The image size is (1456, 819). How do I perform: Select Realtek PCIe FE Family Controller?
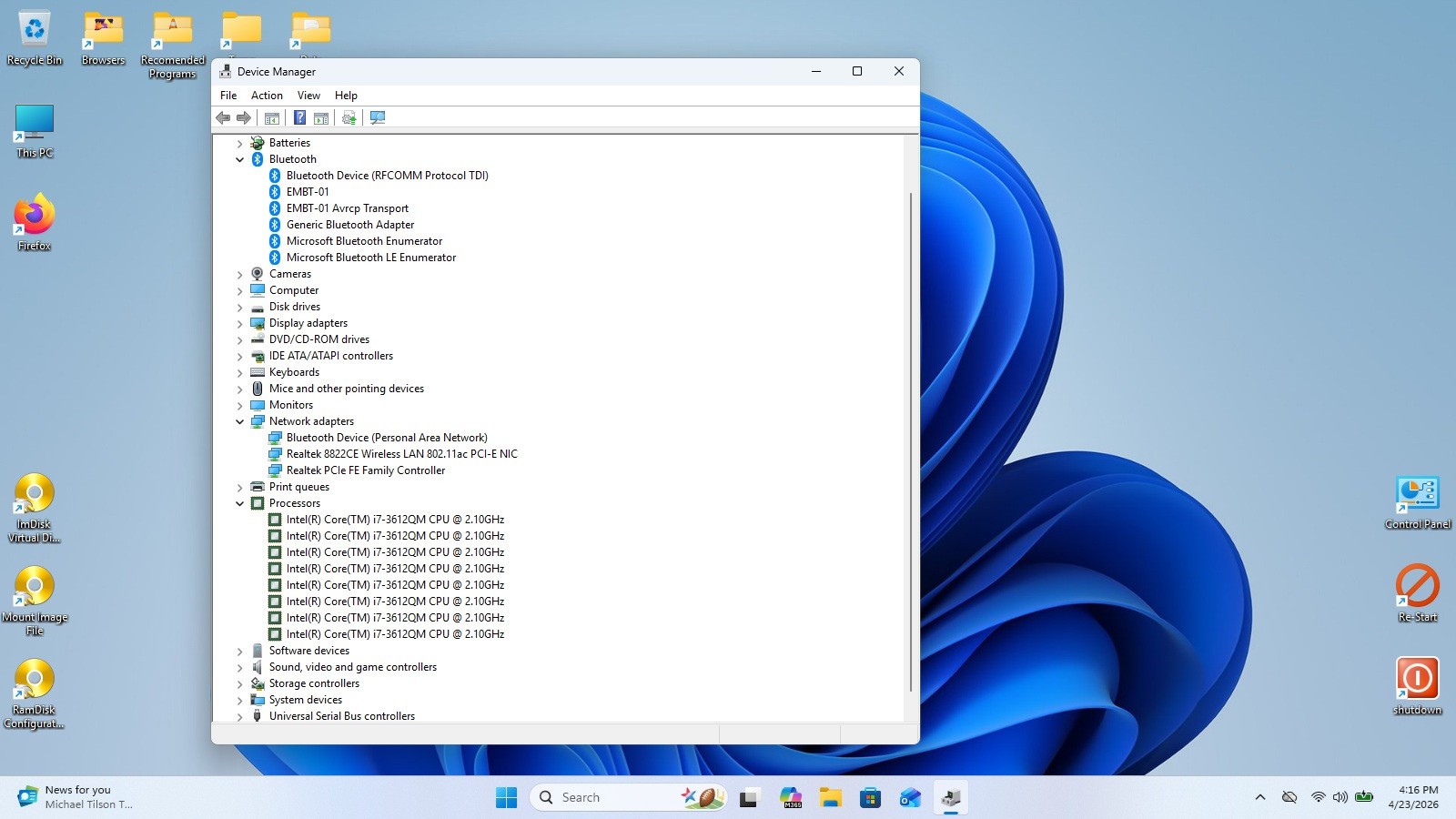(x=366, y=470)
